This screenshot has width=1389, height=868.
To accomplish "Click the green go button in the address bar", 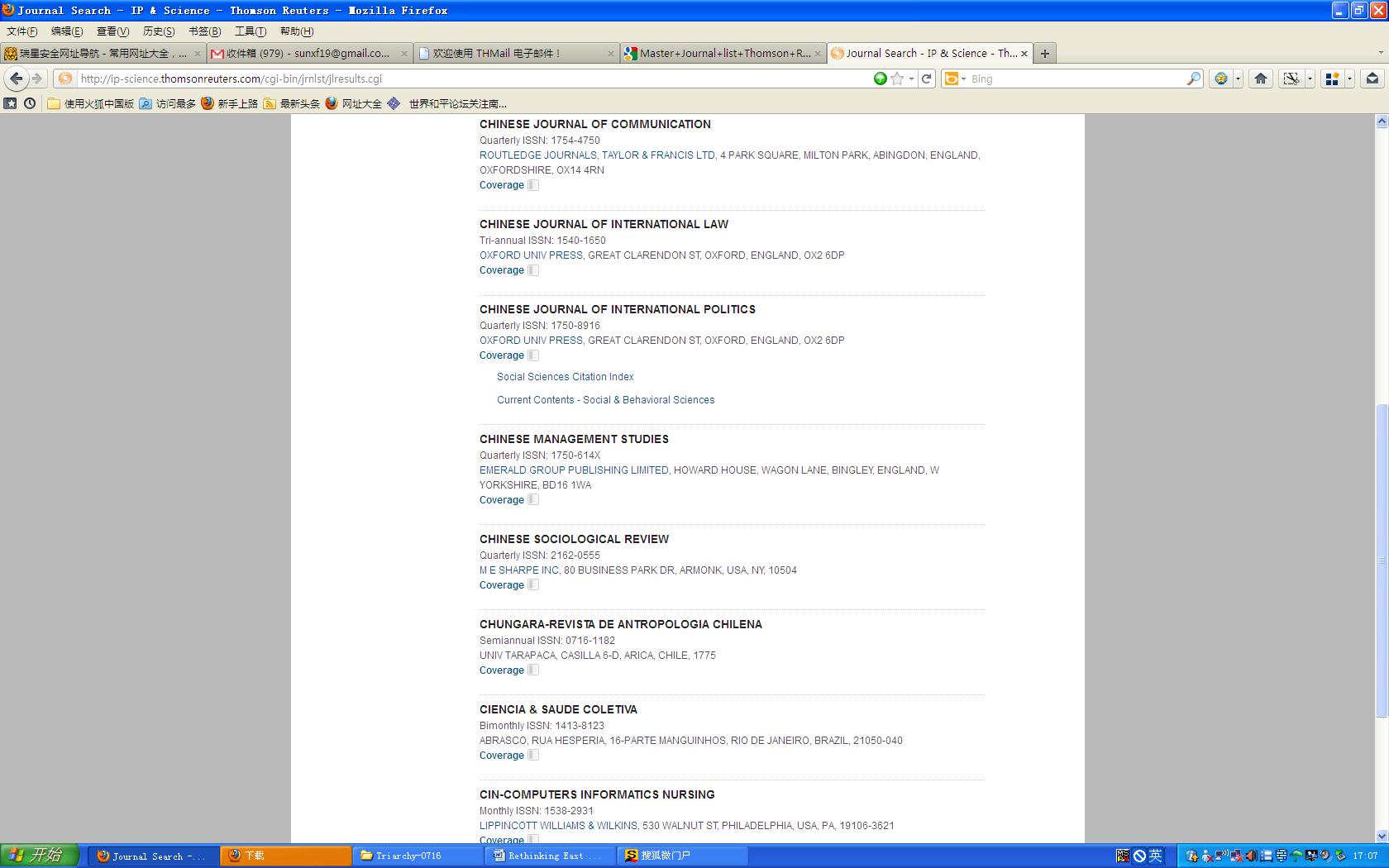I will [x=881, y=79].
